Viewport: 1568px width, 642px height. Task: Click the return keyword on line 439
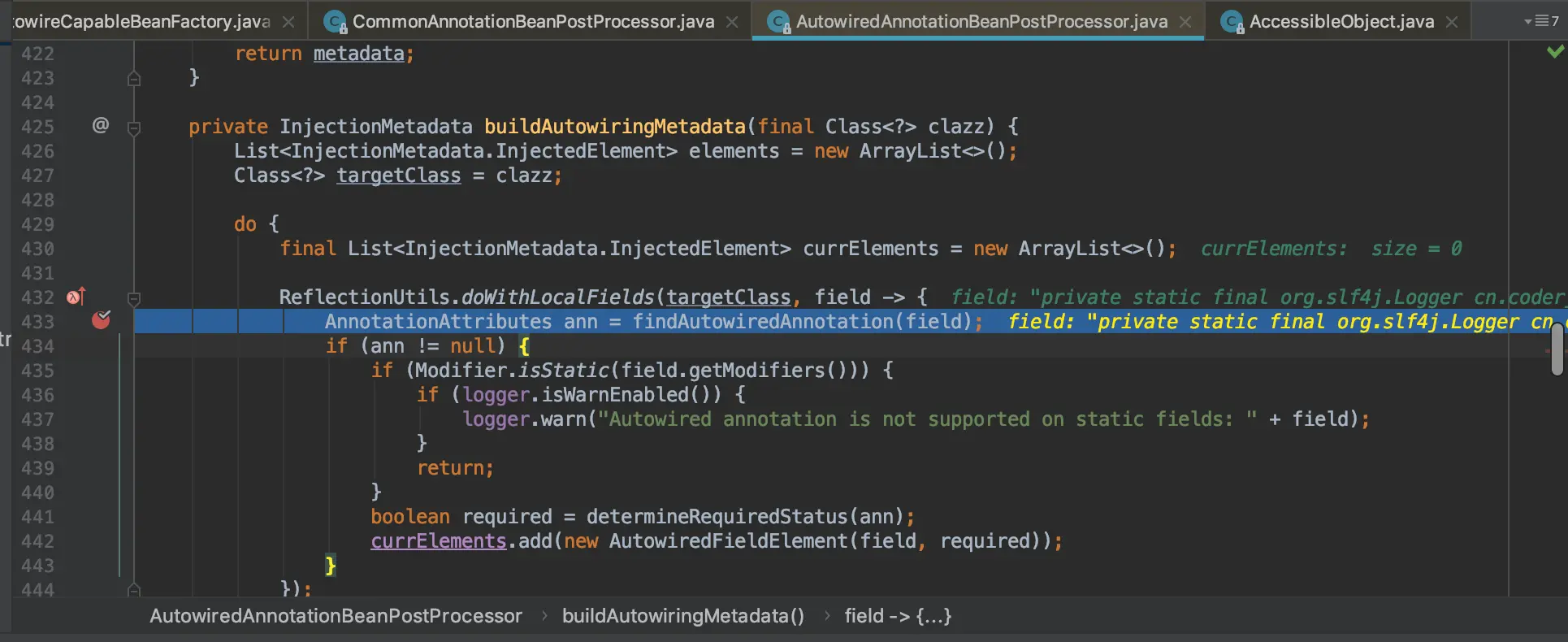tap(450, 468)
